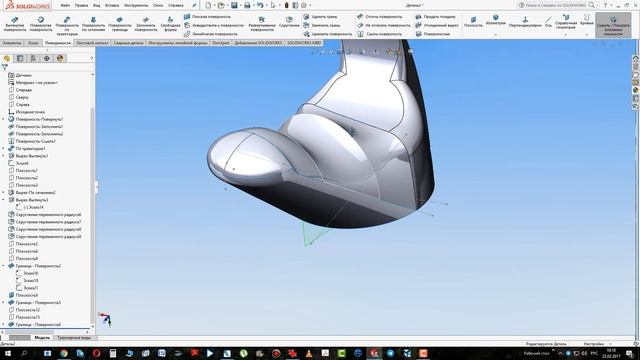Click Плоская поверхность (planar surface) command
Screen dimensions: 640x360
[x=207, y=17]
